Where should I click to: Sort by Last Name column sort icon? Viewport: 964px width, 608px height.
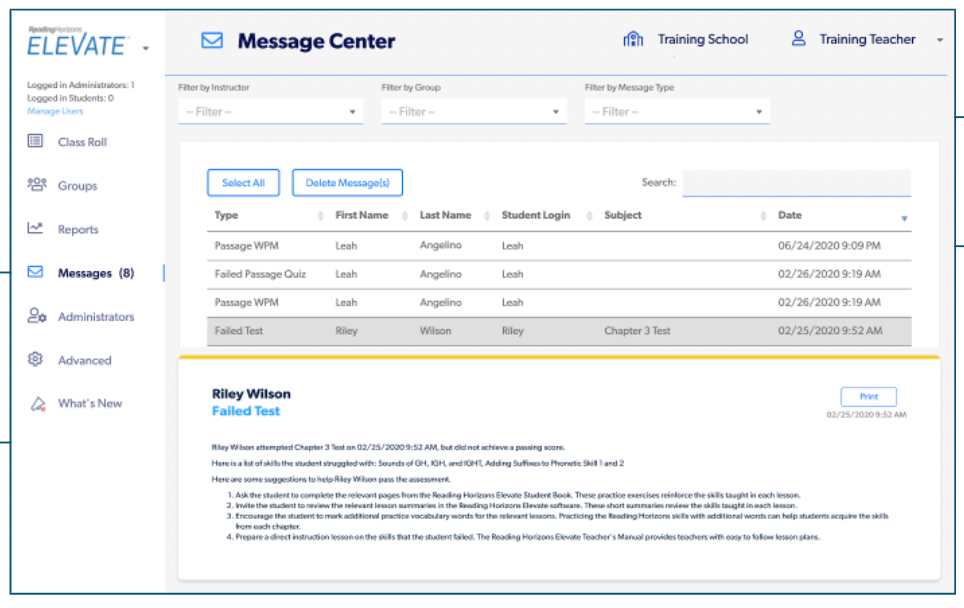point(487,216)
